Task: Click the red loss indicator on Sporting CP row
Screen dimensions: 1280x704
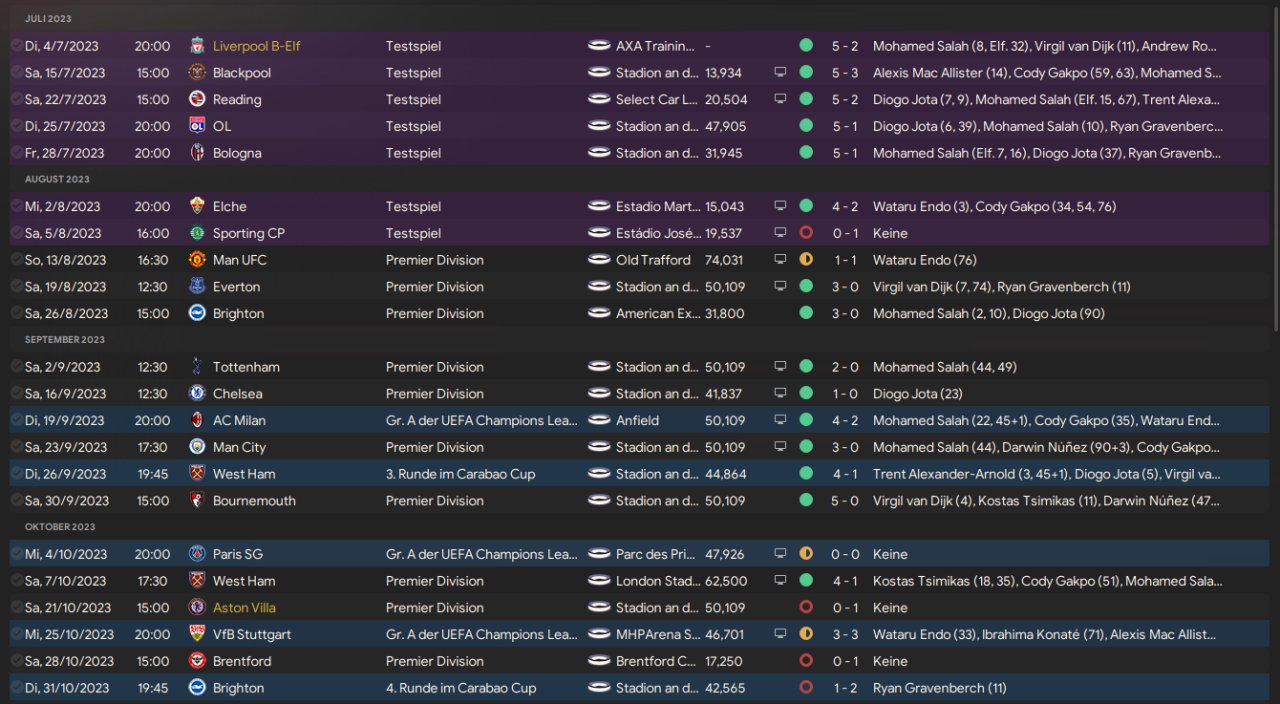Action: pyautogui.click(x=806, y=233)
